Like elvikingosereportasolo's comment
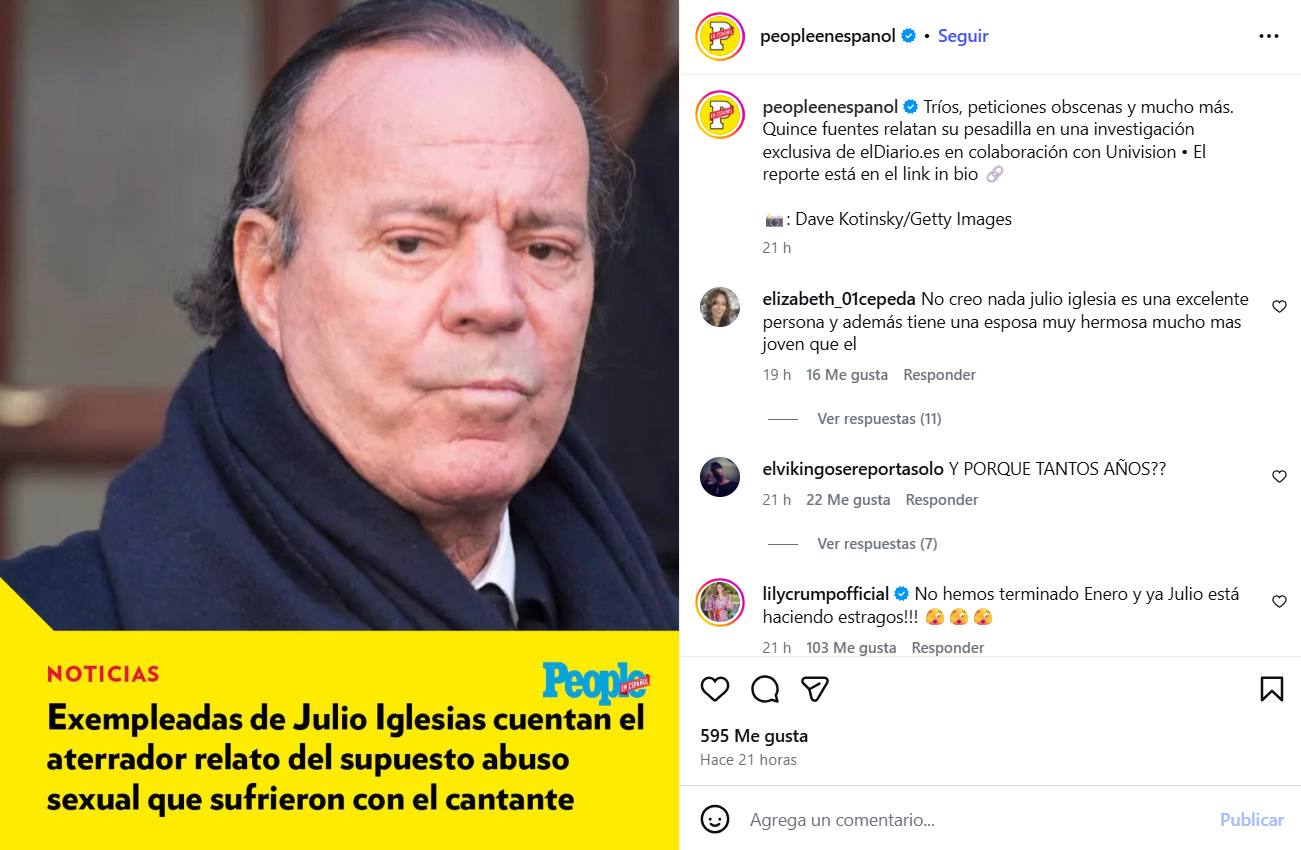The width and height of the screenshot is (1301, 850). click(1279, 477)
